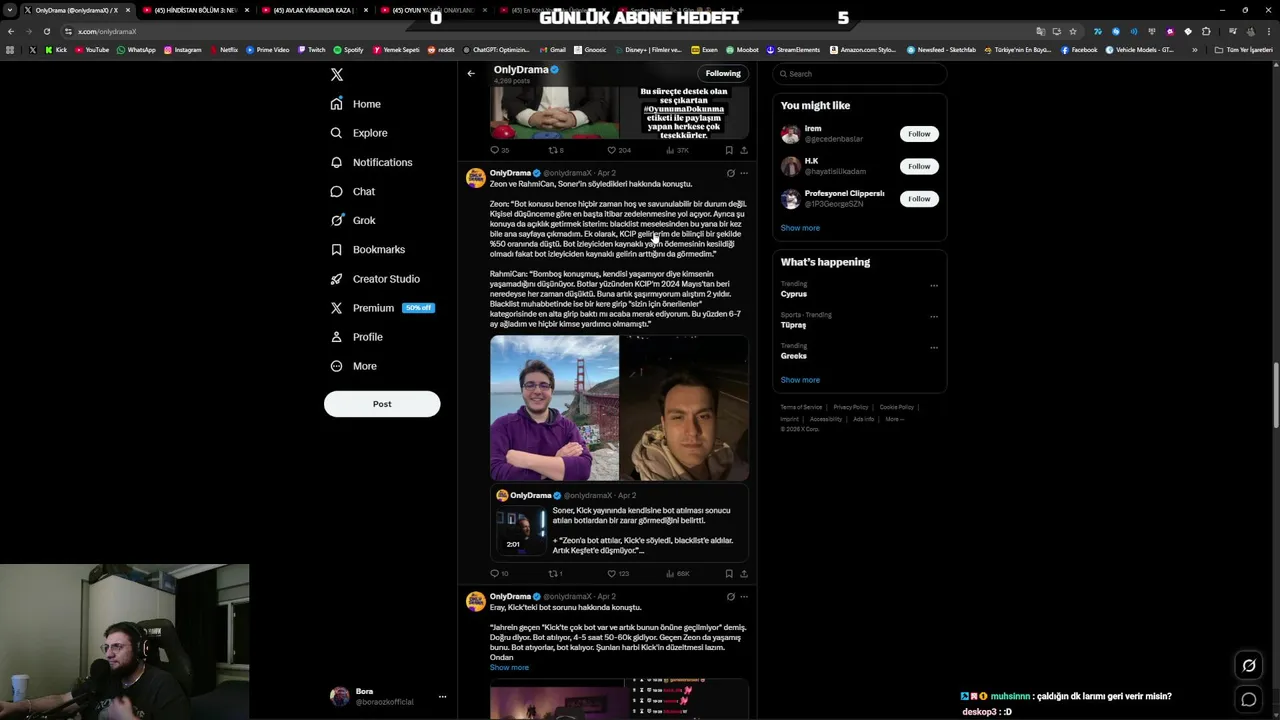The width and height of the screenshot is (1280, 720).
Task: Open the Cookie Policy footer link
Action: click(896, 407)
